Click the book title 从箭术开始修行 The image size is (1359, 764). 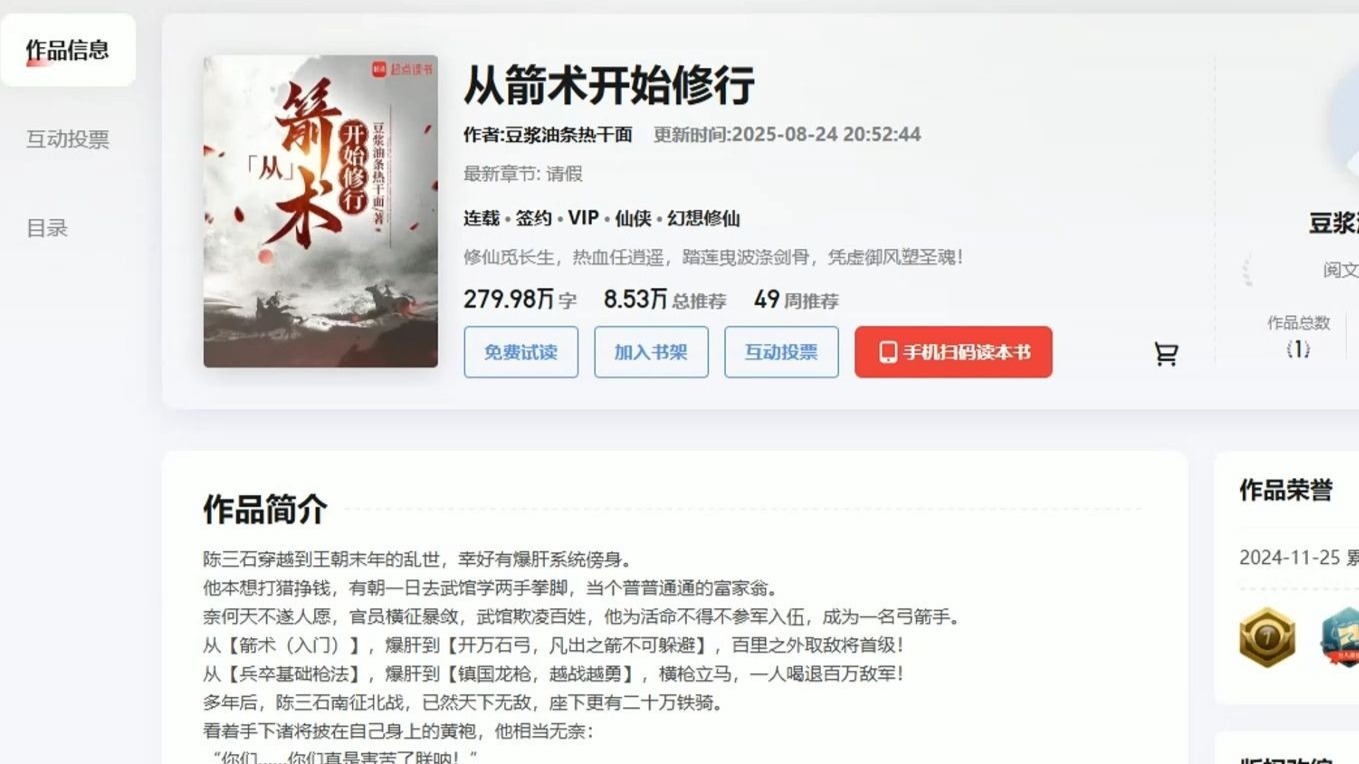tap(608, 85)
